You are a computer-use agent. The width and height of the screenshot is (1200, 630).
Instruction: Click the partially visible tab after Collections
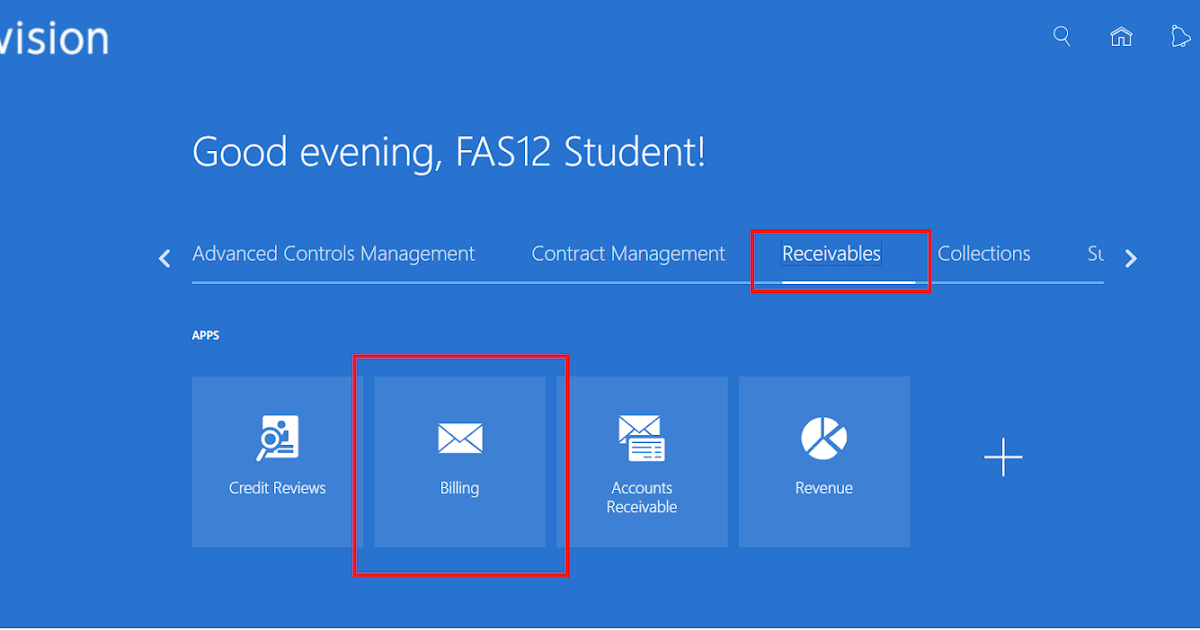[x=1095, y=254]
